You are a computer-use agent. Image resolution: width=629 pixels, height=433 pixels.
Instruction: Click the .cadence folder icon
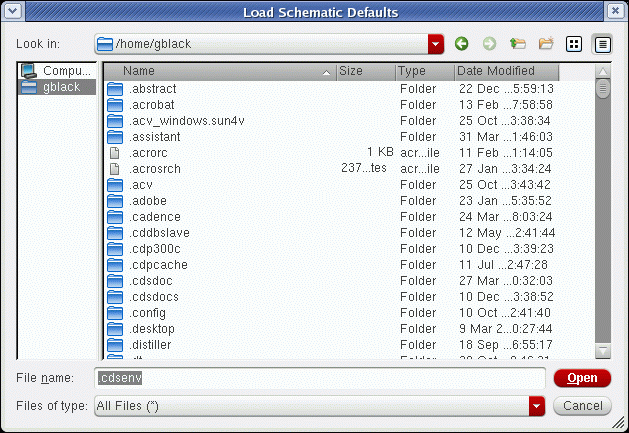point(115,217)
